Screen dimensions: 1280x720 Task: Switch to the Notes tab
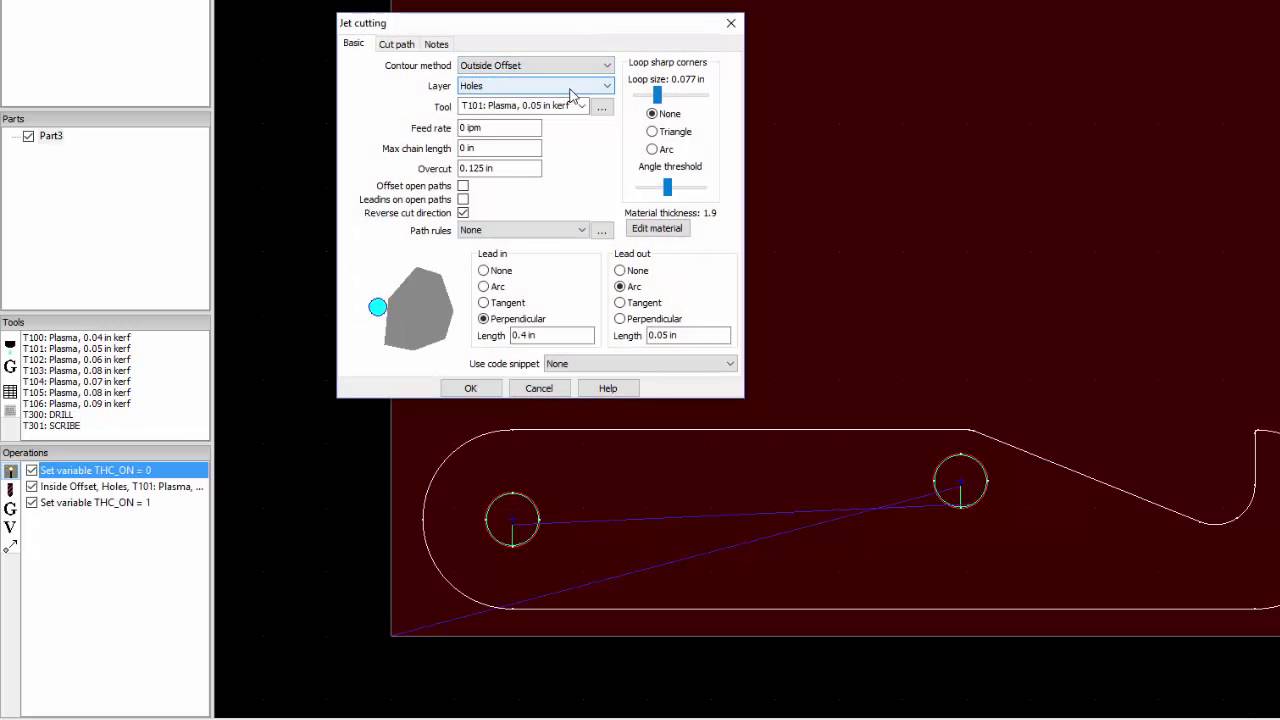436,44
